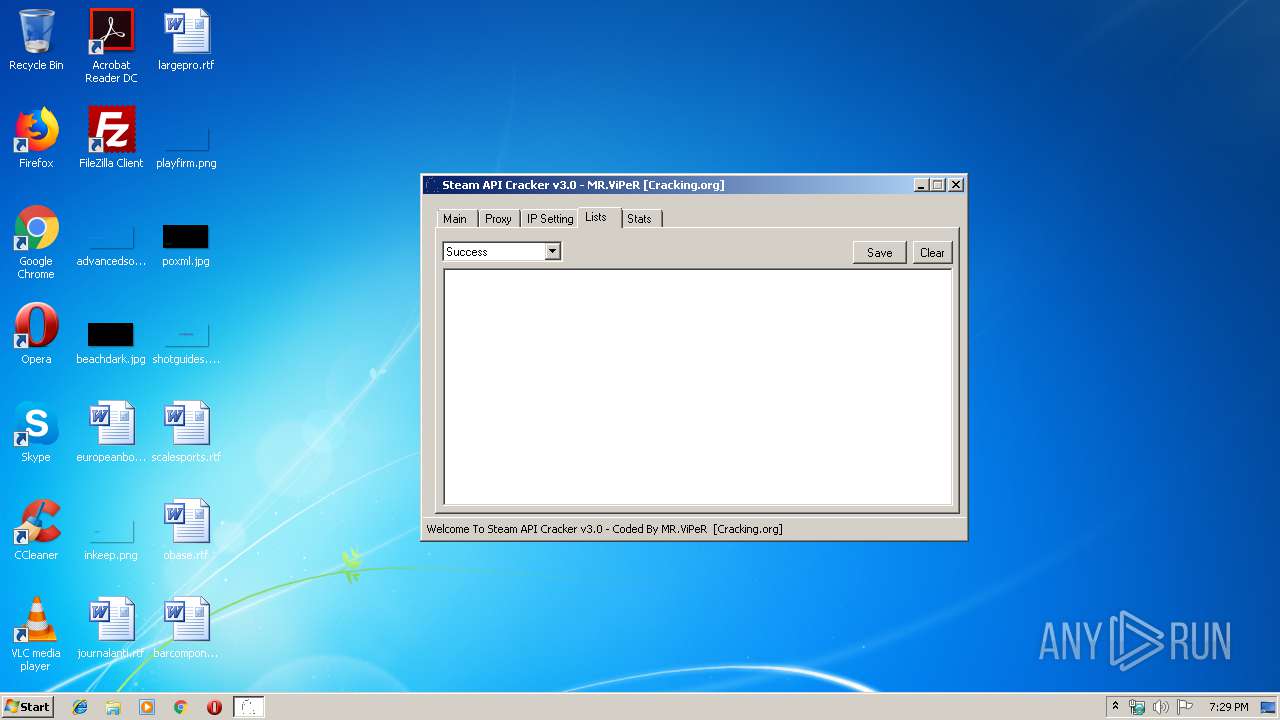
Task: Select Google Chrome desktop shortcut
Action: coord(36,243)
